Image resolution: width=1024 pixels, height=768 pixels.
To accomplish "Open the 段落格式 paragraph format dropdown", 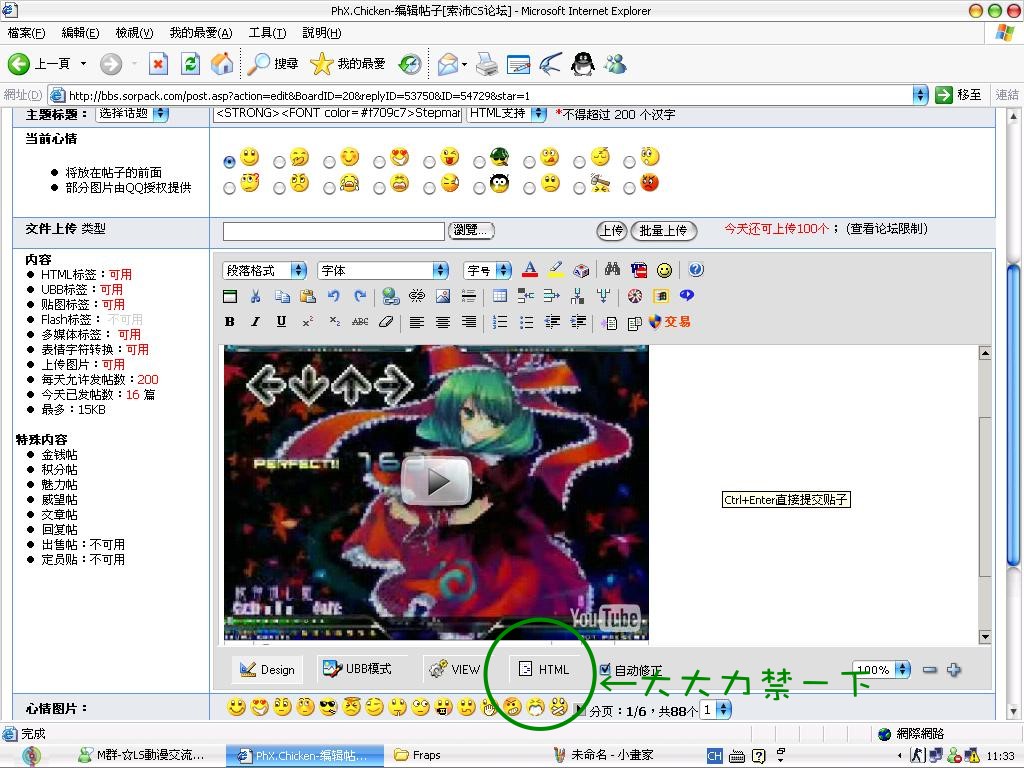I will (x=265, y=270).
